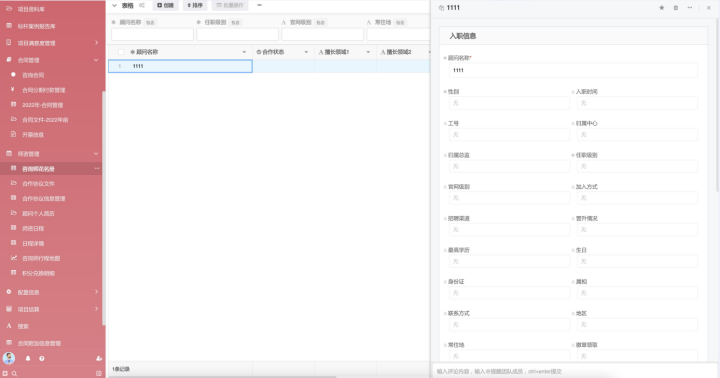The height and width of the screenshot is (378, 720).
Task: Open the 积分兑换明细 table icon
Action: (x=13, y=273)
